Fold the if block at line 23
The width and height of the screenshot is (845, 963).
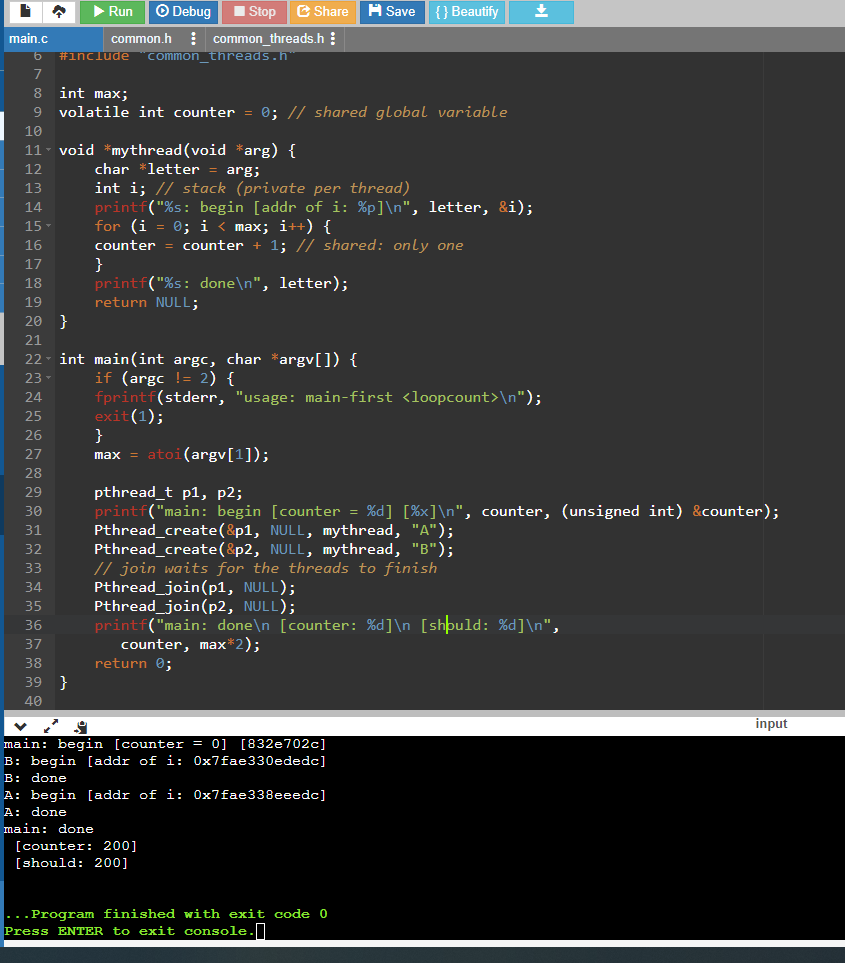(x=49, y=378)
